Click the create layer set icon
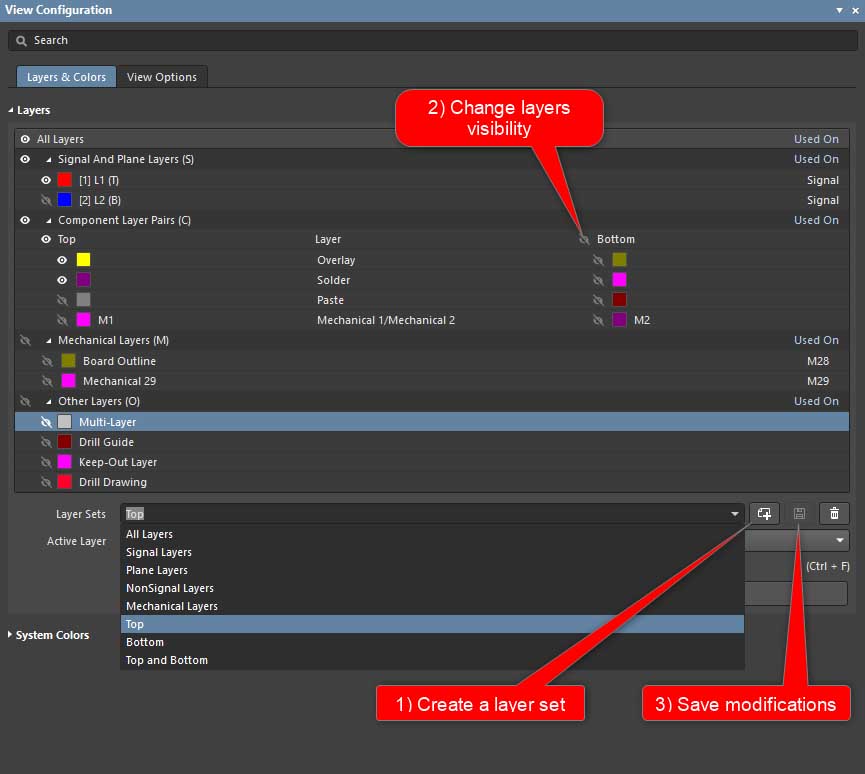 764,513
